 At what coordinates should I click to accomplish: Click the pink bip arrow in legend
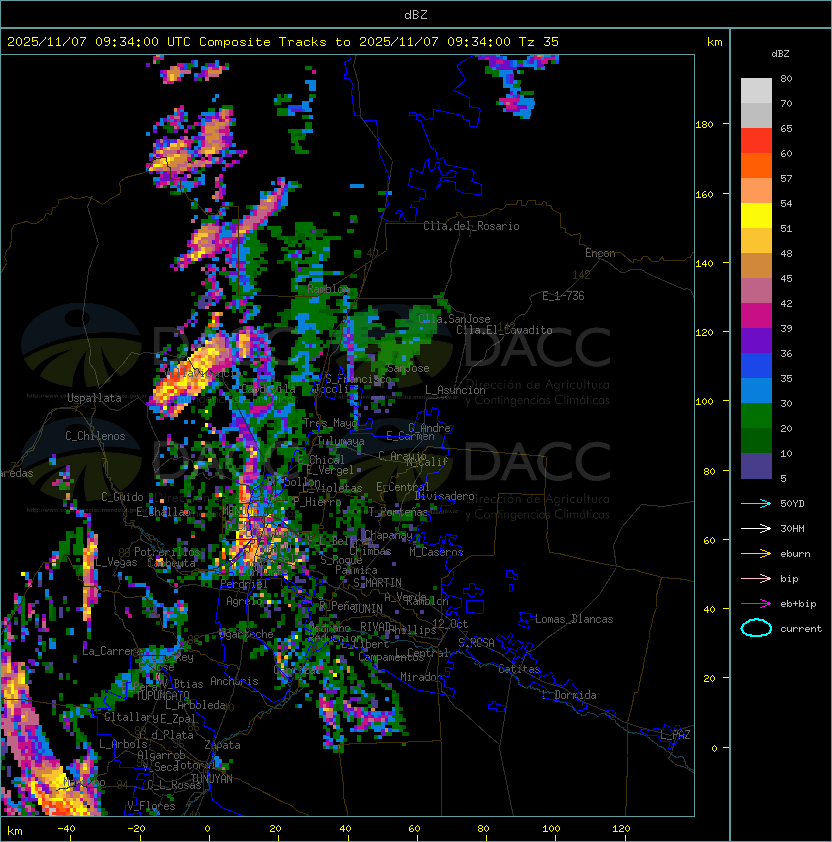click(756, 579)
